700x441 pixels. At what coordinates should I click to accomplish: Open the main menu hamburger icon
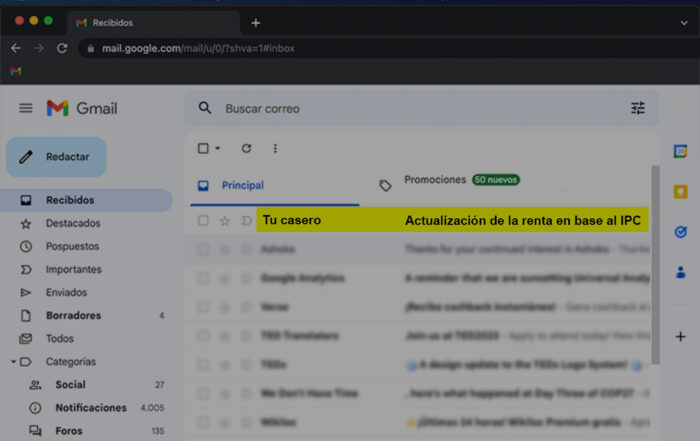click(26, 108)
